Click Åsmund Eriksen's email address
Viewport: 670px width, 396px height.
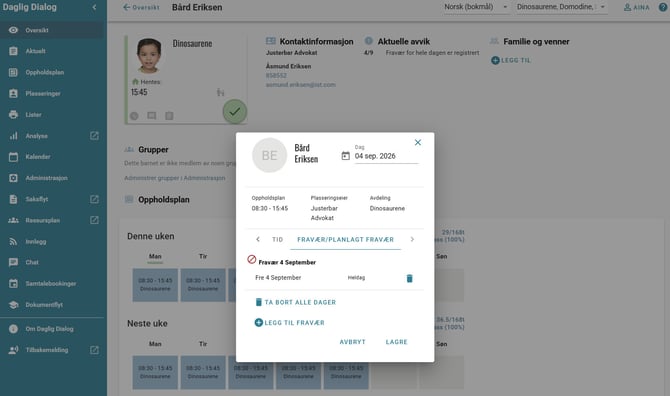click(x=300, y=85)
